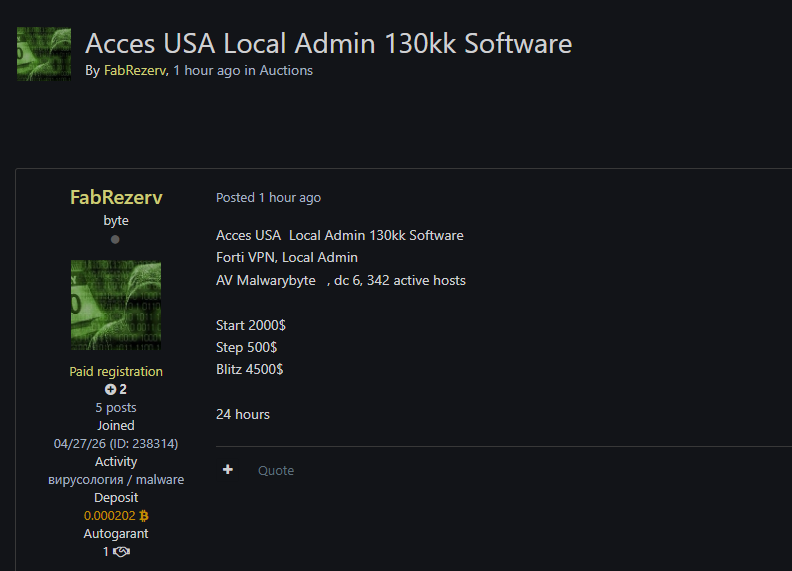The width and height of the screenshot is (792, 571).
Task: Click the first post line 'Acces USA Local Admin 130kk Software'
Action: coord(340,235)
